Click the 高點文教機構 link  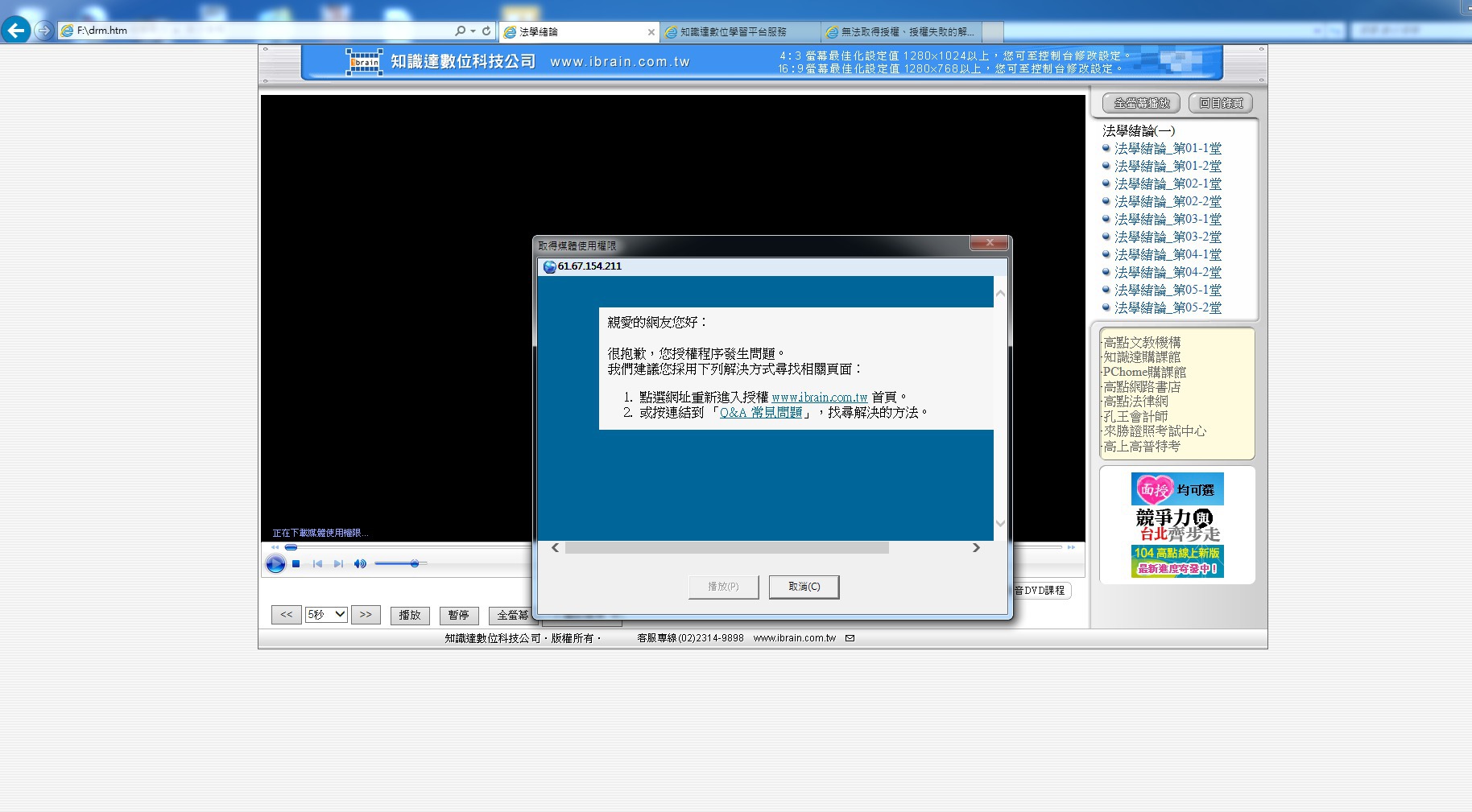tap(1142, 342)
